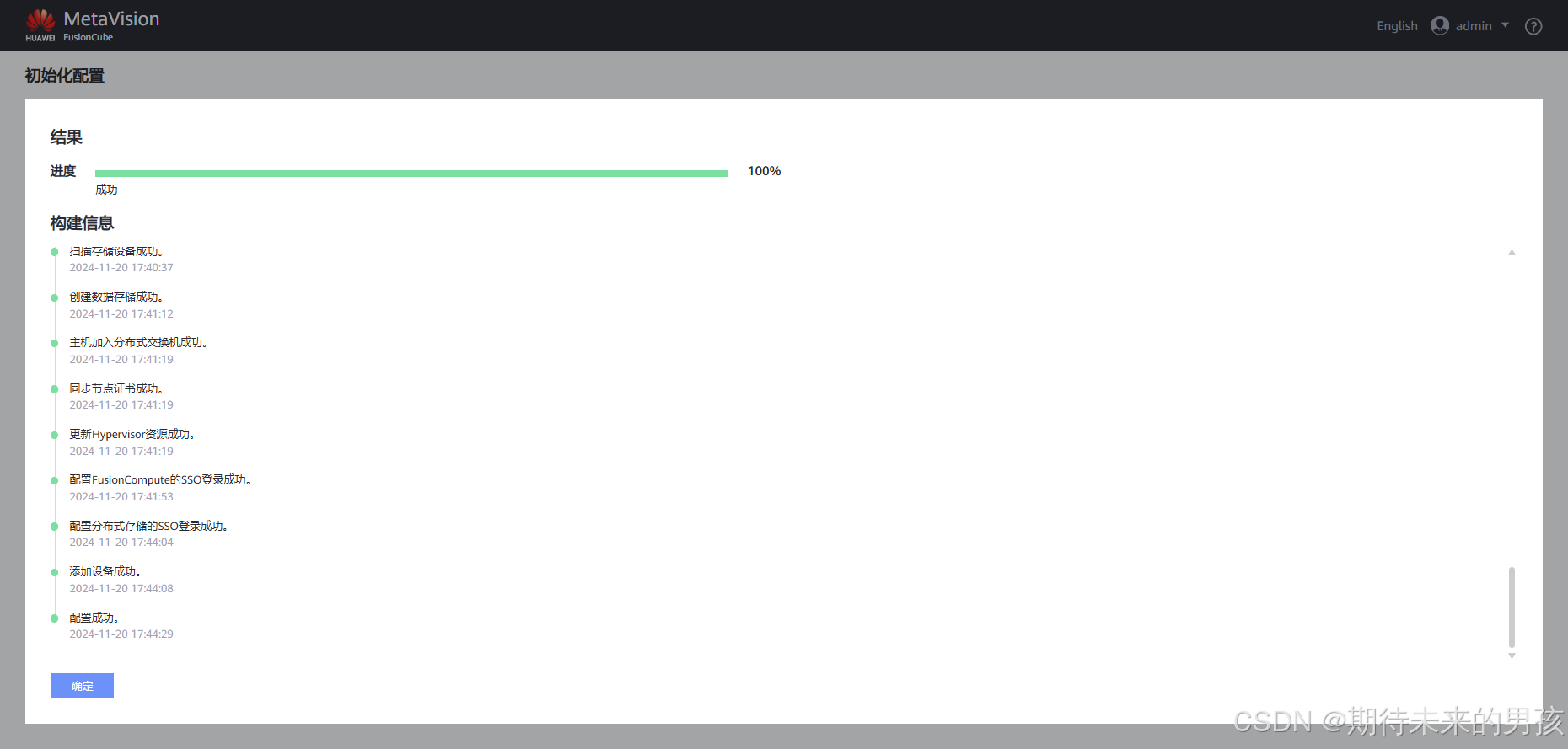Click the build log scrollbar thumb

click(1512, 607)
